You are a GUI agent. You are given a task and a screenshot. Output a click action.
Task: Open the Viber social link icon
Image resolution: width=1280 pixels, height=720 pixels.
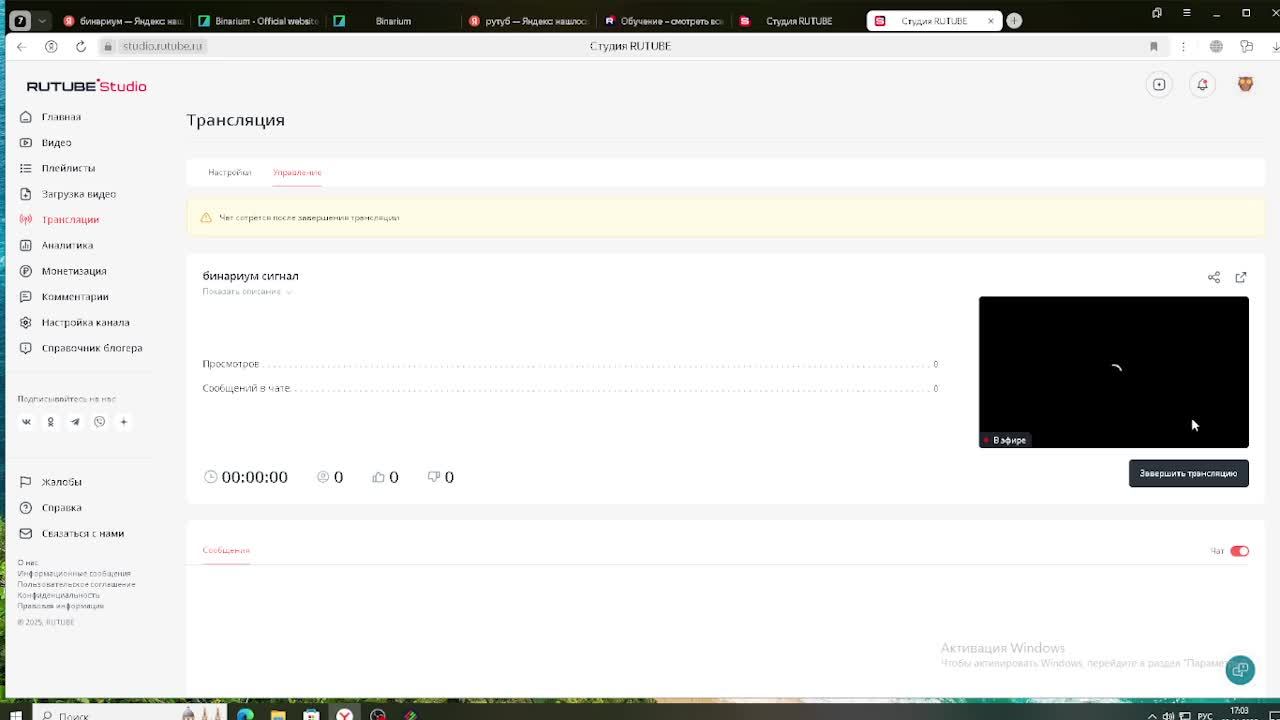[x=99, y=422]
